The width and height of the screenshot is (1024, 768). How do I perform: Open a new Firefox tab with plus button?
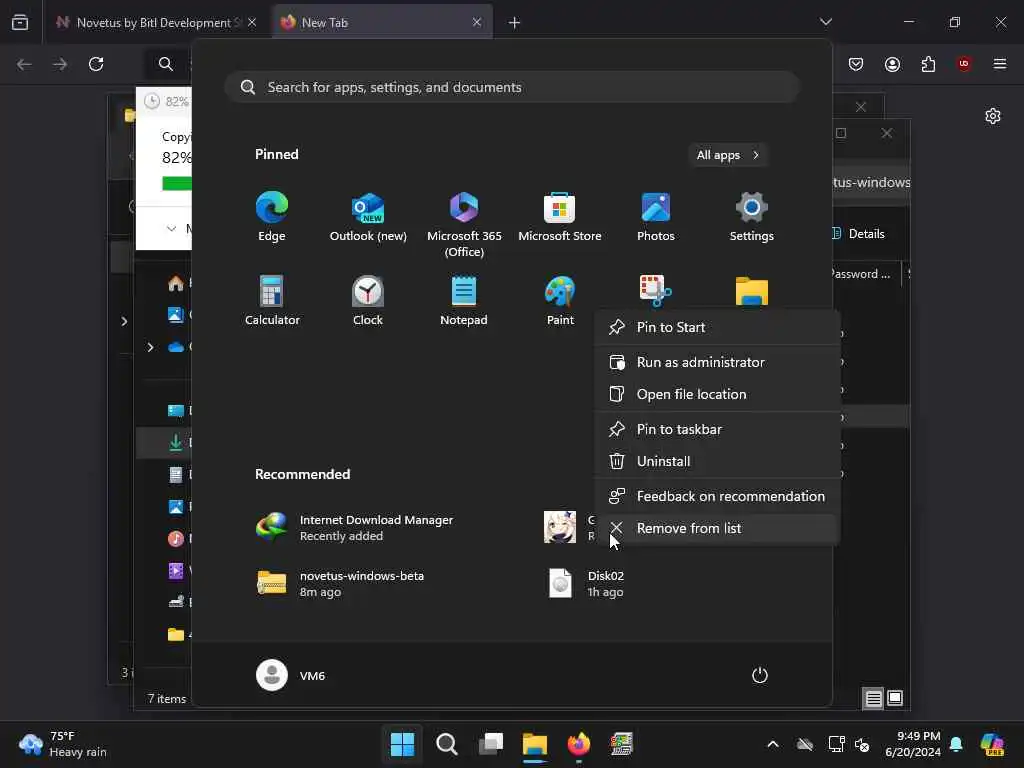pos(514,23)
